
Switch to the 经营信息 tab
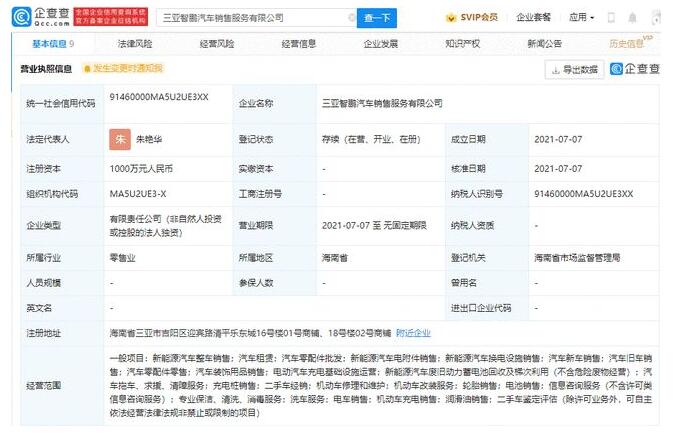(299, 44)
